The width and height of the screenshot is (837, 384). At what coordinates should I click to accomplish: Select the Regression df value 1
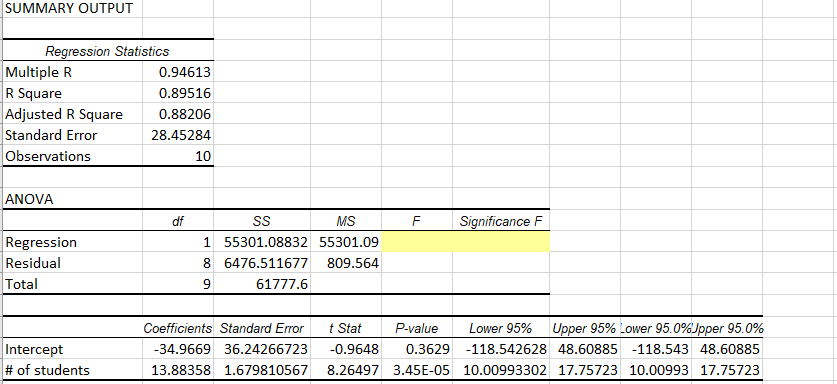178,242
